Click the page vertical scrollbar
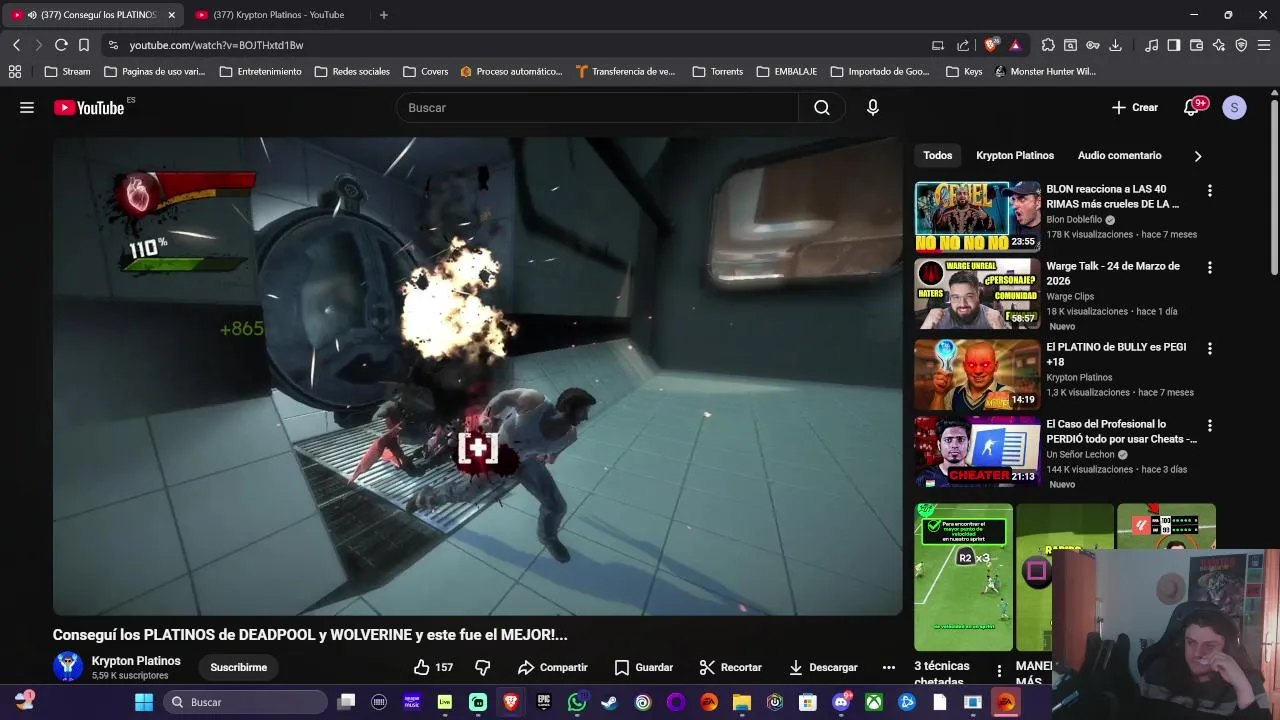The image size is (1280, 720). pyautogui.click(x=1274, y=185)
